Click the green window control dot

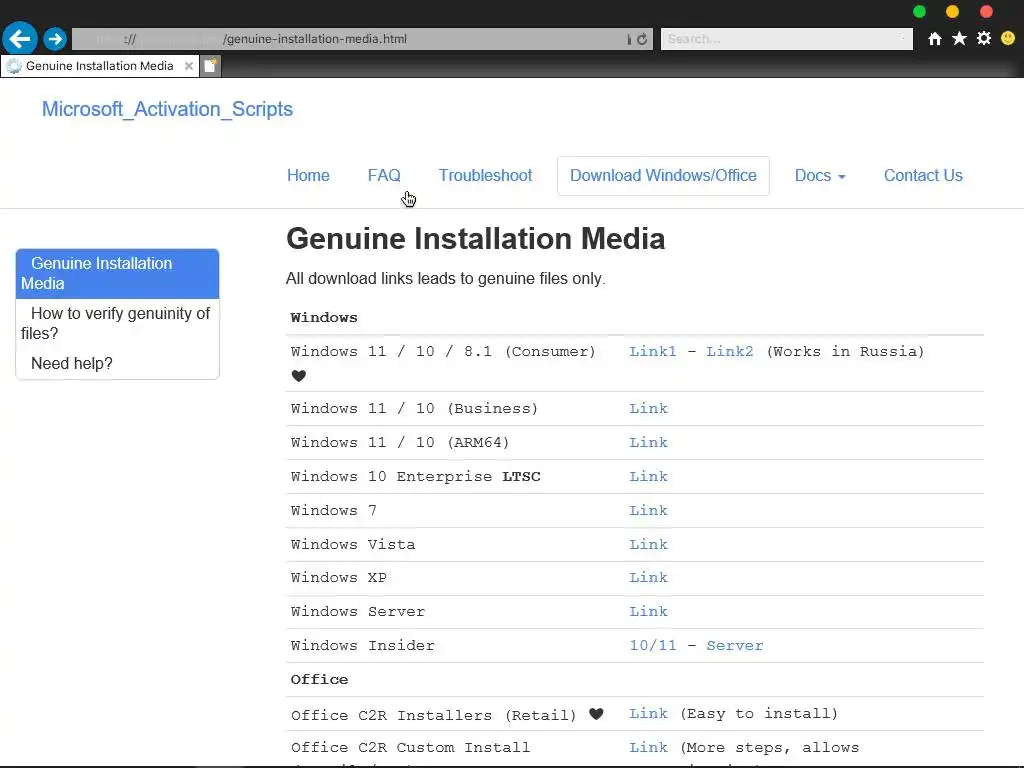click(919, 11)
